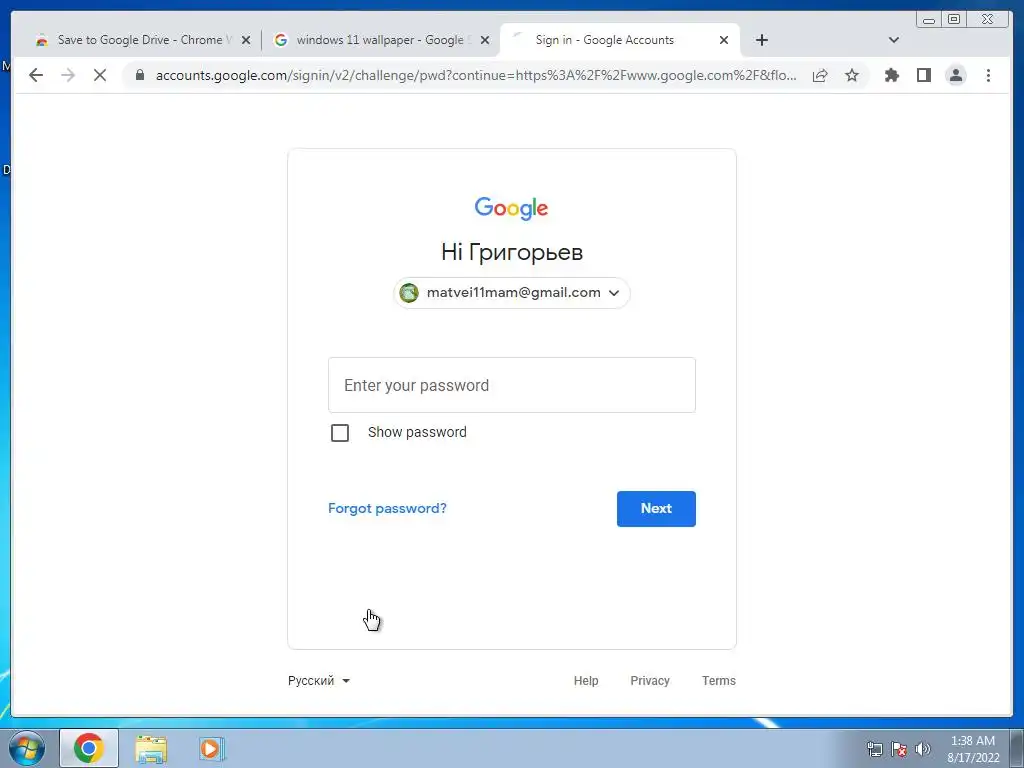1024x768 pixels.
Task: Switch to windows 11 wallpaper Google tab
Action: [x=380, y=40]
